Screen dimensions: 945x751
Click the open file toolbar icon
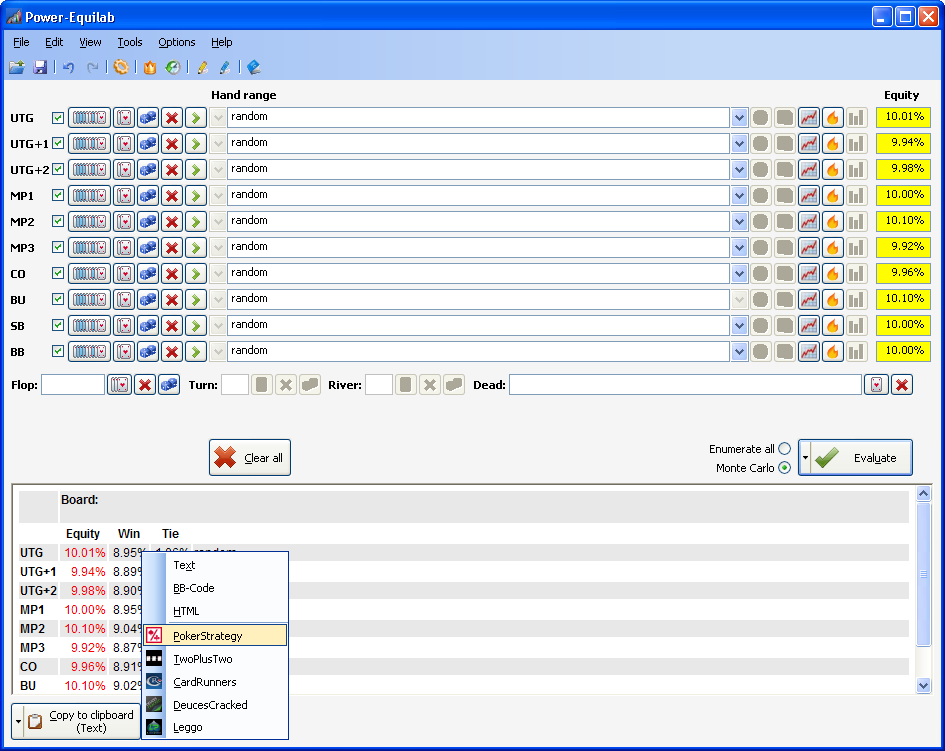17,68
